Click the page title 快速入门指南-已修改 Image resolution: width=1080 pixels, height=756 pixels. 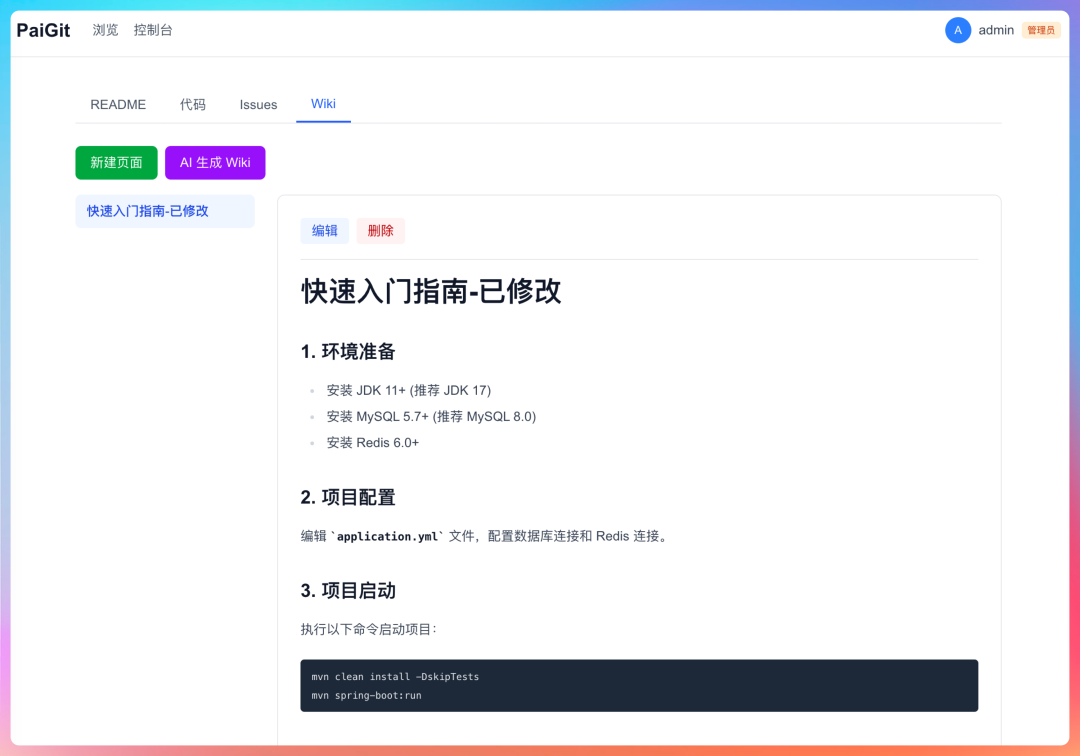431,292
